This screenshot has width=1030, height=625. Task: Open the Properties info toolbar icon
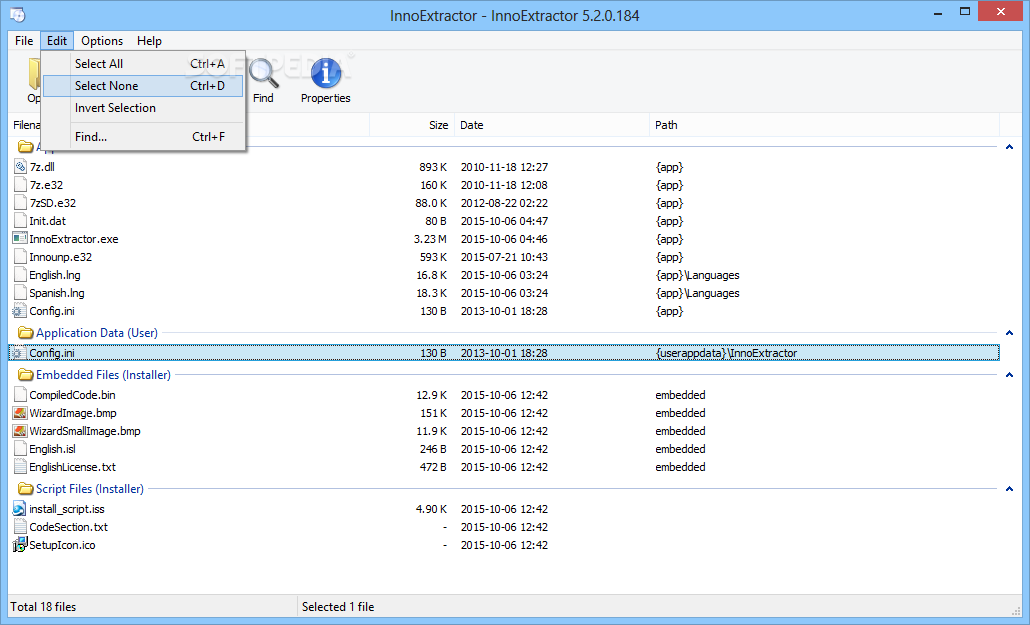pyautogui.click(x=326, y=72)
